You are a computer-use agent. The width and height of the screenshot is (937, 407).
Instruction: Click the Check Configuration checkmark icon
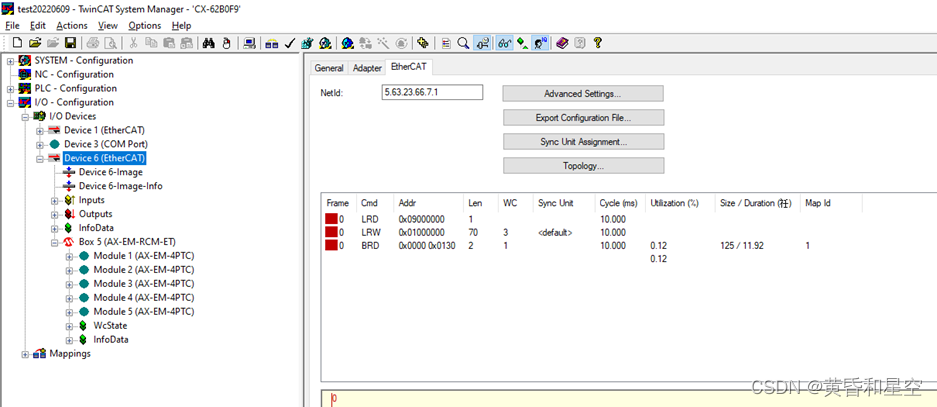click(289, 43)
